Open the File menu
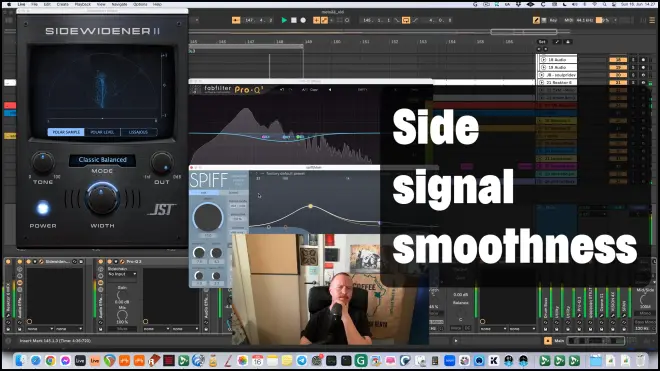Viewport: 660px width, 371px height. 35,4
